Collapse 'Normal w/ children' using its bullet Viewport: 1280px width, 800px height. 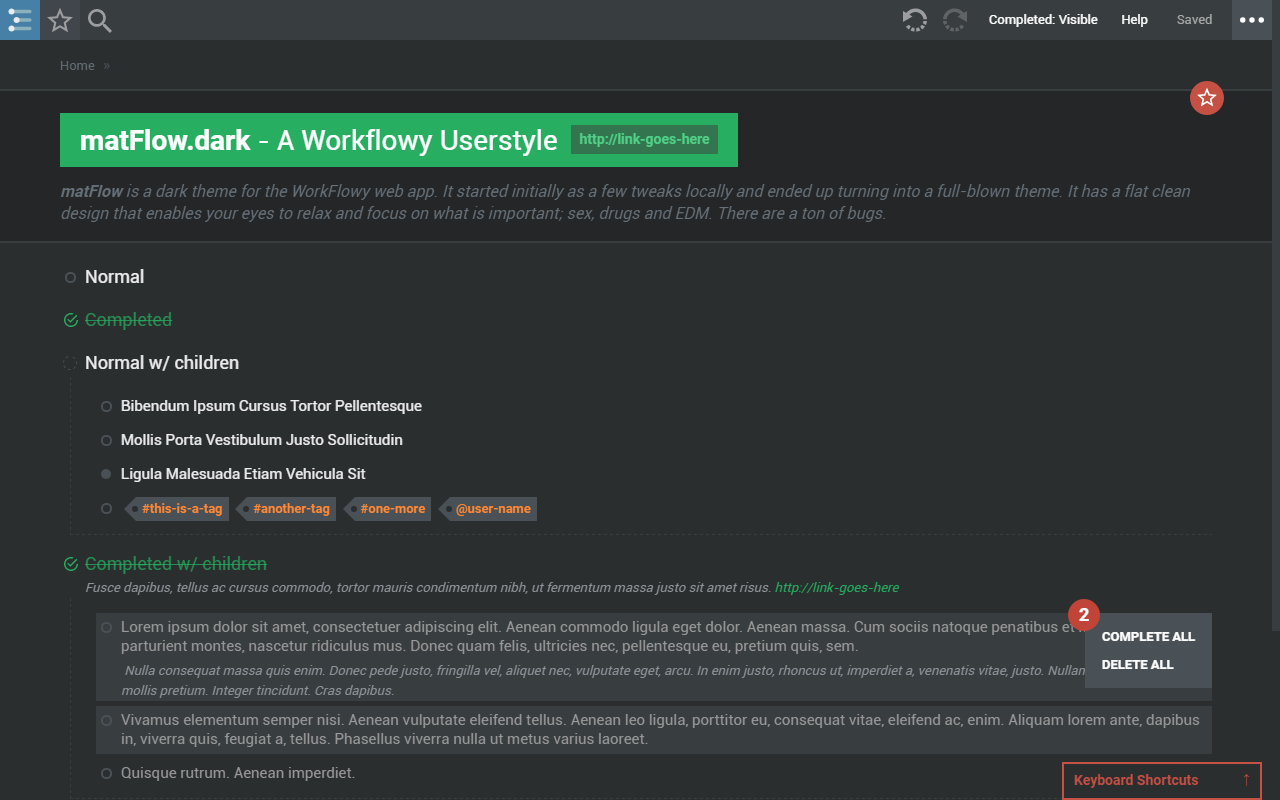[69, 363]
